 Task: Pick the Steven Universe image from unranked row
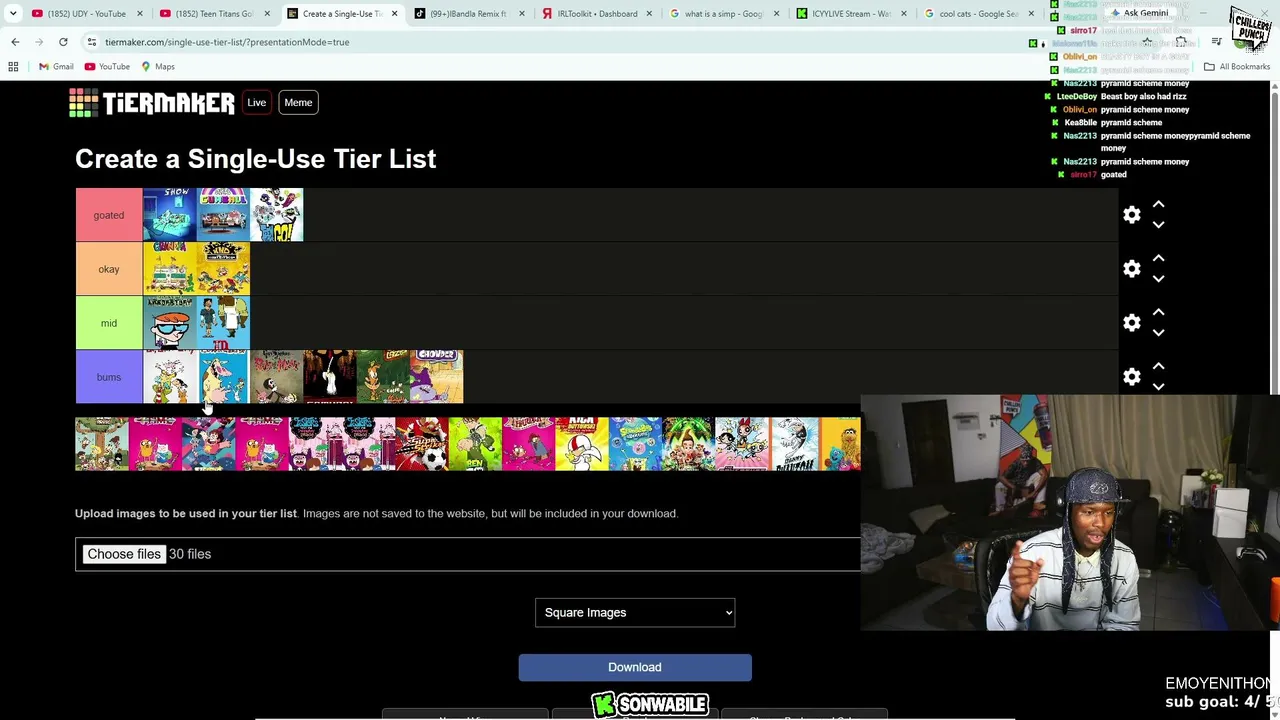(x=208, y=444)
